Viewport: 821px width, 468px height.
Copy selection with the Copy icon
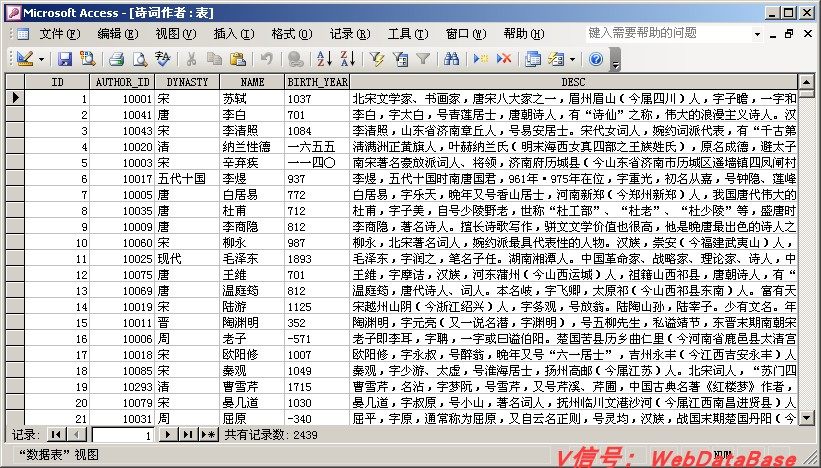[214, 59]
